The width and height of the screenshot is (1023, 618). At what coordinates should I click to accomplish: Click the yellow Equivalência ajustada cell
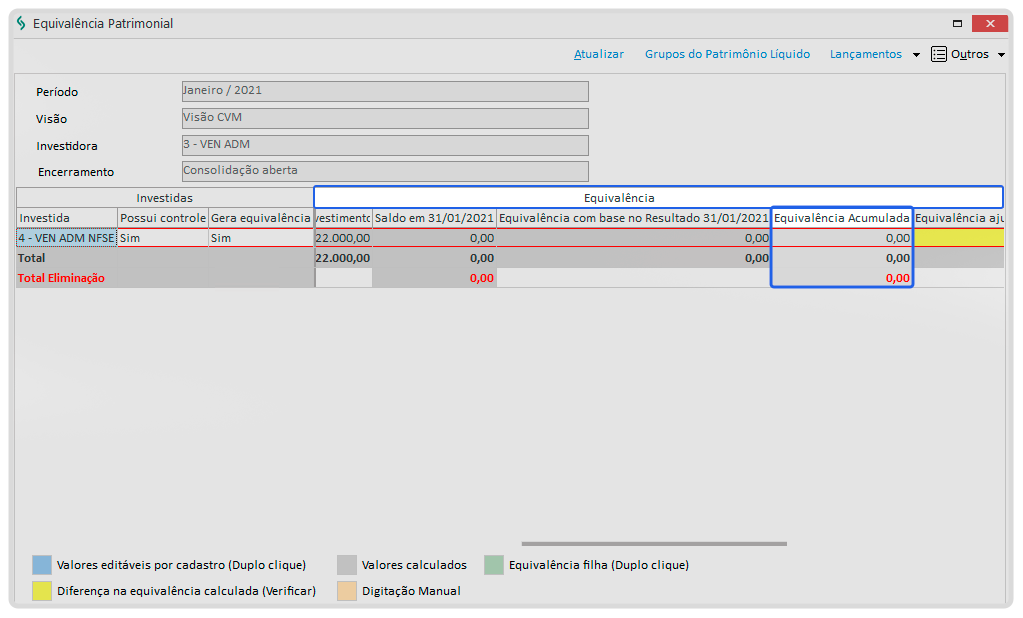958,239
